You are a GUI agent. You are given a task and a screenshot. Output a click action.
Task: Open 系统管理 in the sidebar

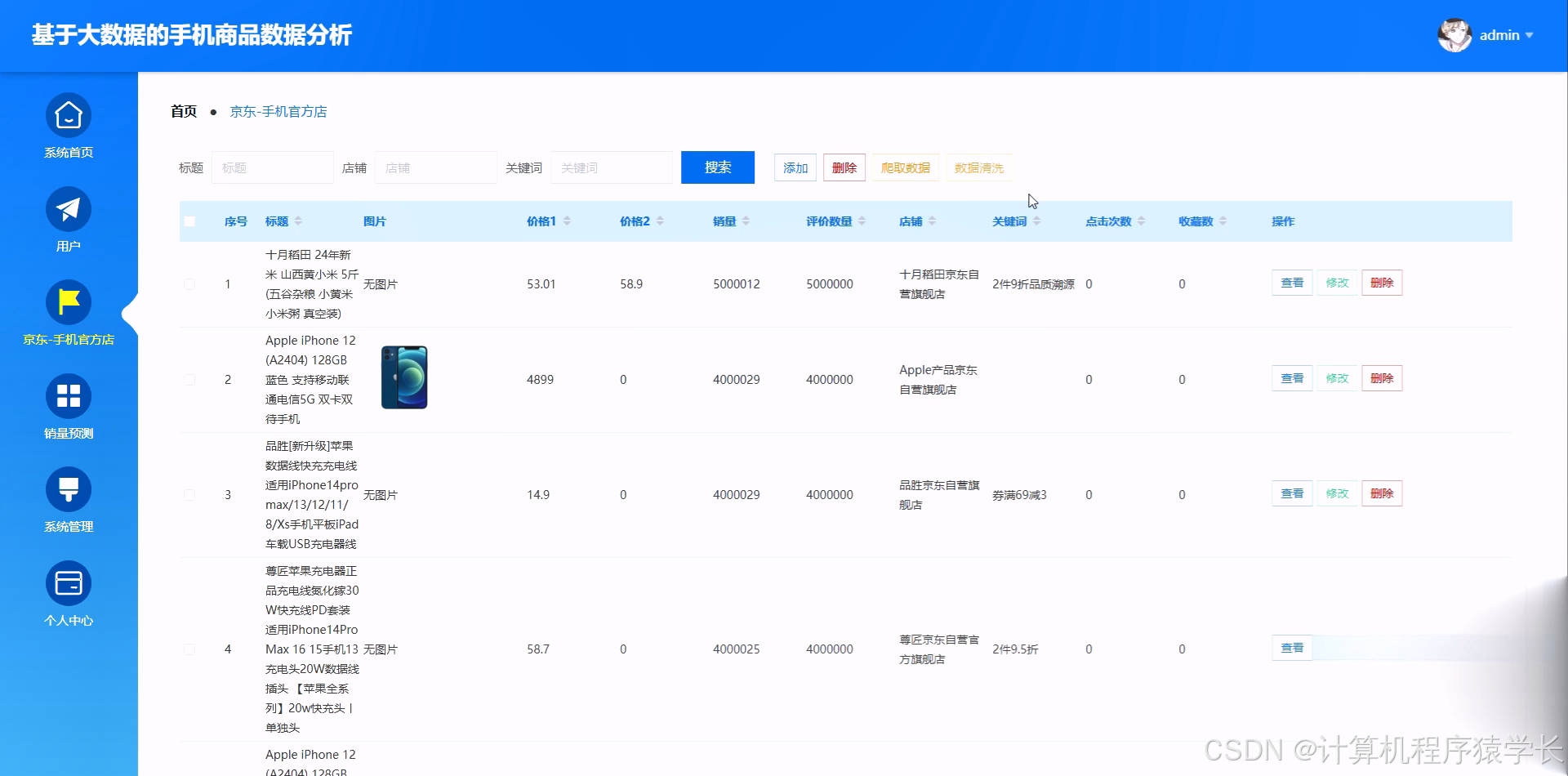pyautogui.click(x=68, y=500)
